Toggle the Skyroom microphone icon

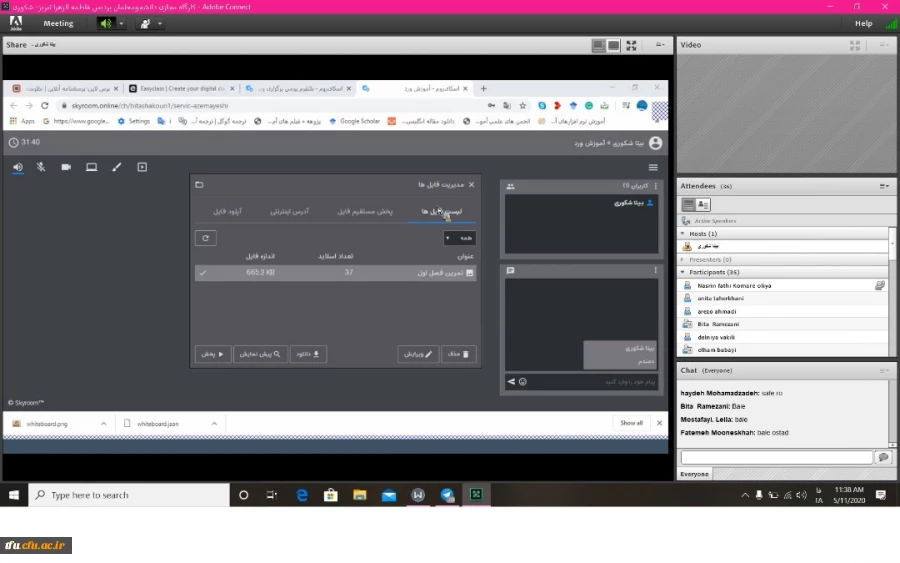pos(41,167)
